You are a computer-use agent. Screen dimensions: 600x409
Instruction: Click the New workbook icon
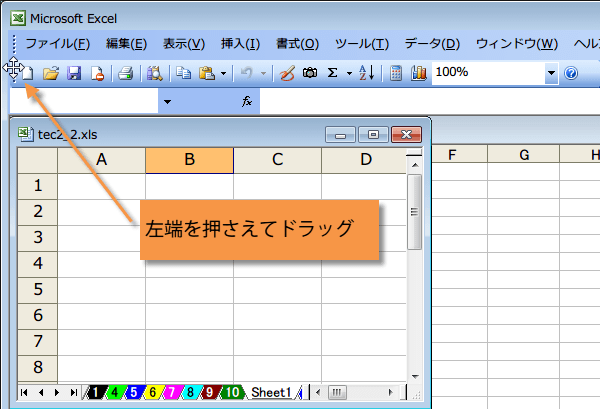(28, 73)
